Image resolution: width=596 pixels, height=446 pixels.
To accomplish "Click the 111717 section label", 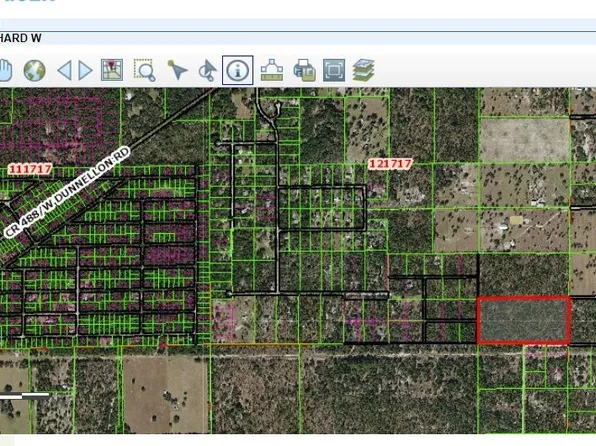I will 30,169.
